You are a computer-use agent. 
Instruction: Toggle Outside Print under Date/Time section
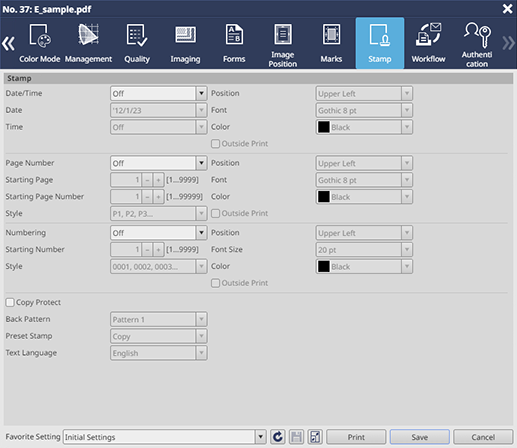(215, 144)
